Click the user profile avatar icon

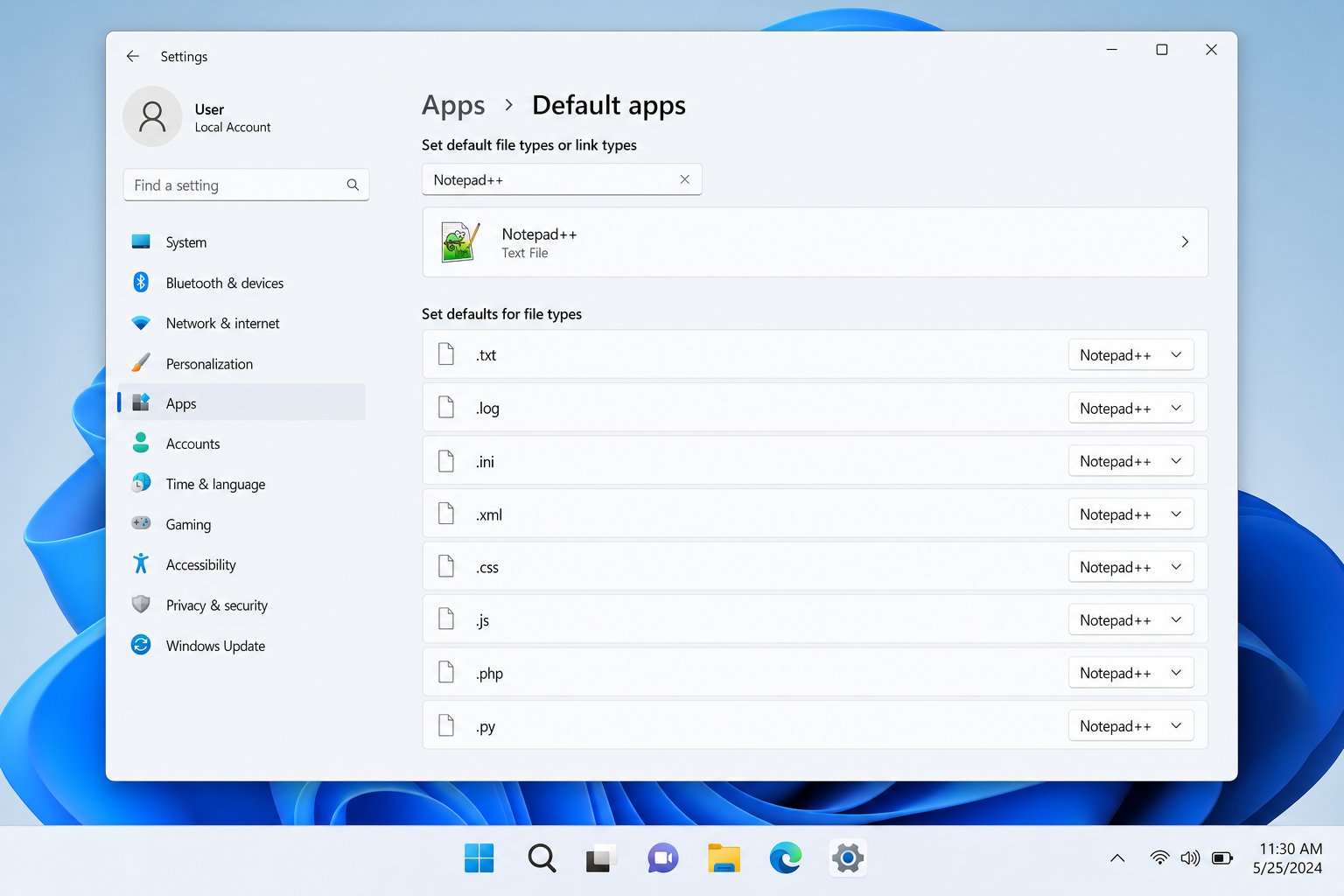152,116
